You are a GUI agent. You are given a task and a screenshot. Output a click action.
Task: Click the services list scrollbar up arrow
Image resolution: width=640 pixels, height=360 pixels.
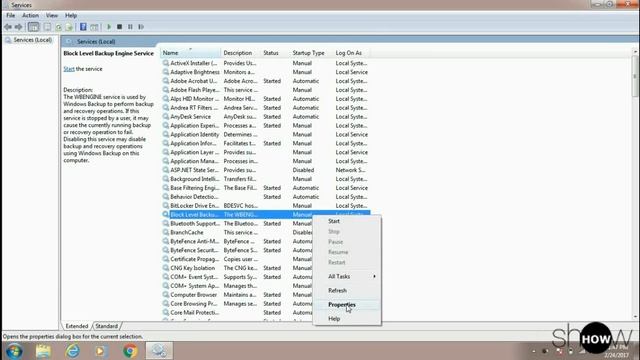tap(635, 52)
